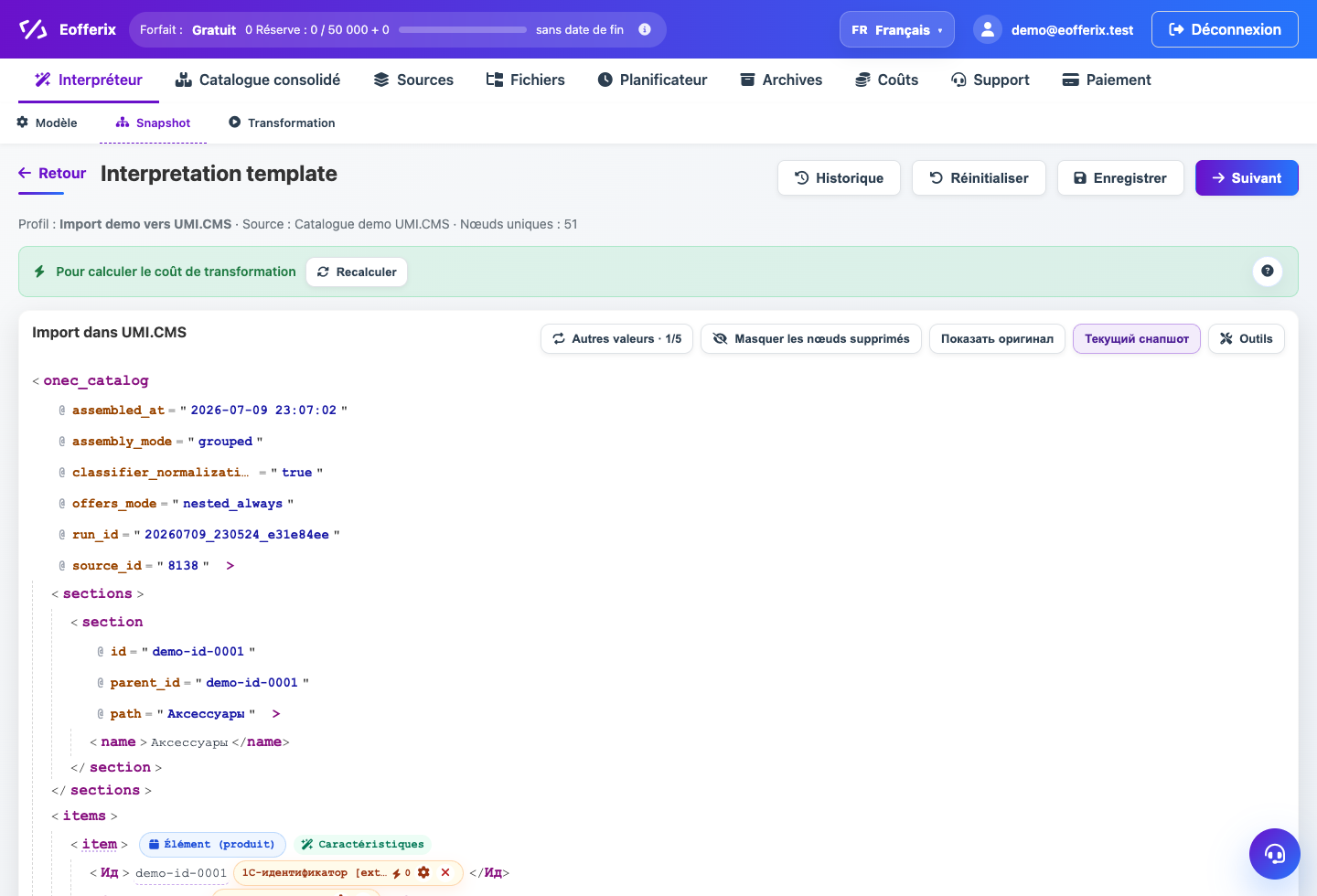Open the Outils tools menu
Viewport: 1317px width, 896px height.
1247,338
